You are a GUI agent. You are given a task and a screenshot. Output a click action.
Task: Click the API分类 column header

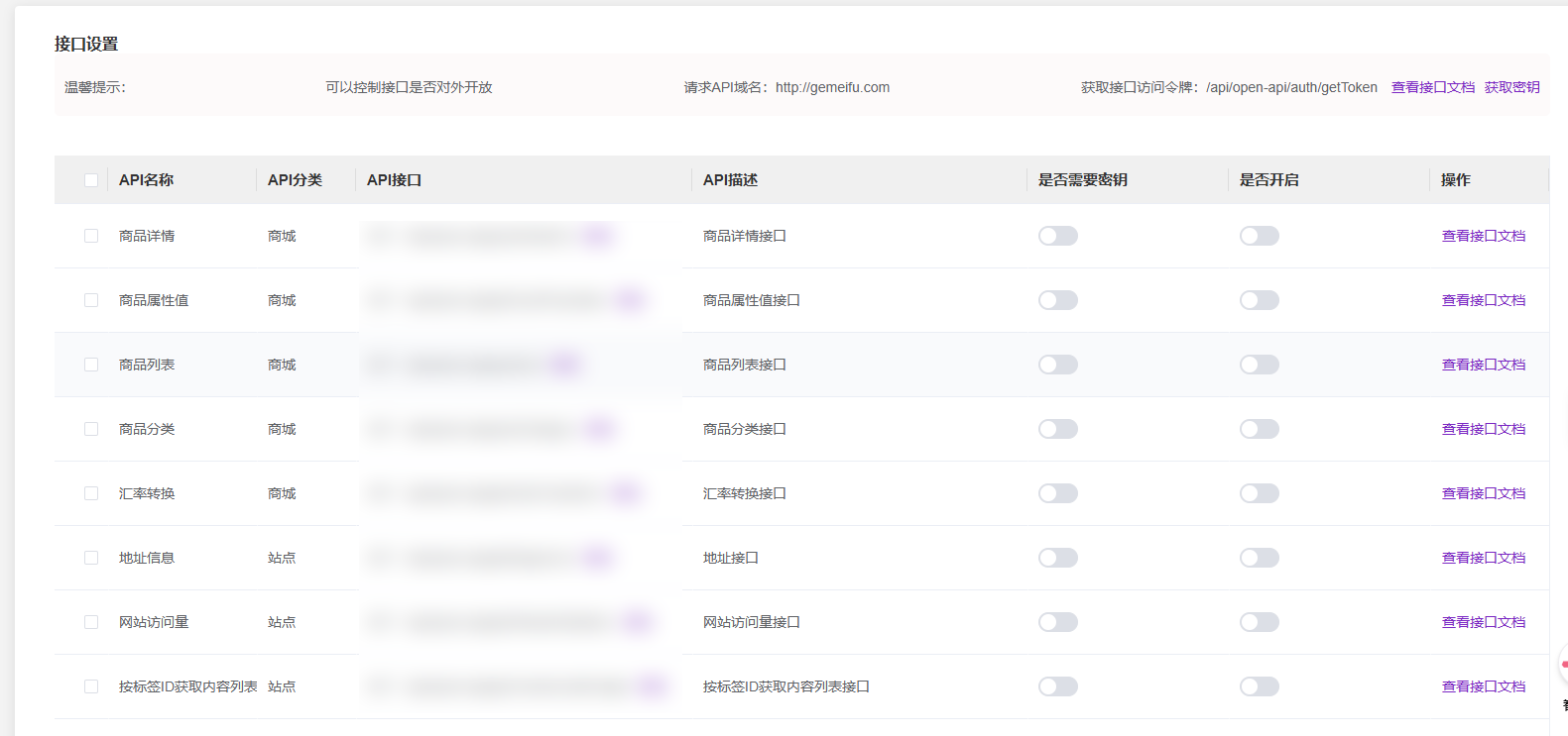[x=295, y=180]
